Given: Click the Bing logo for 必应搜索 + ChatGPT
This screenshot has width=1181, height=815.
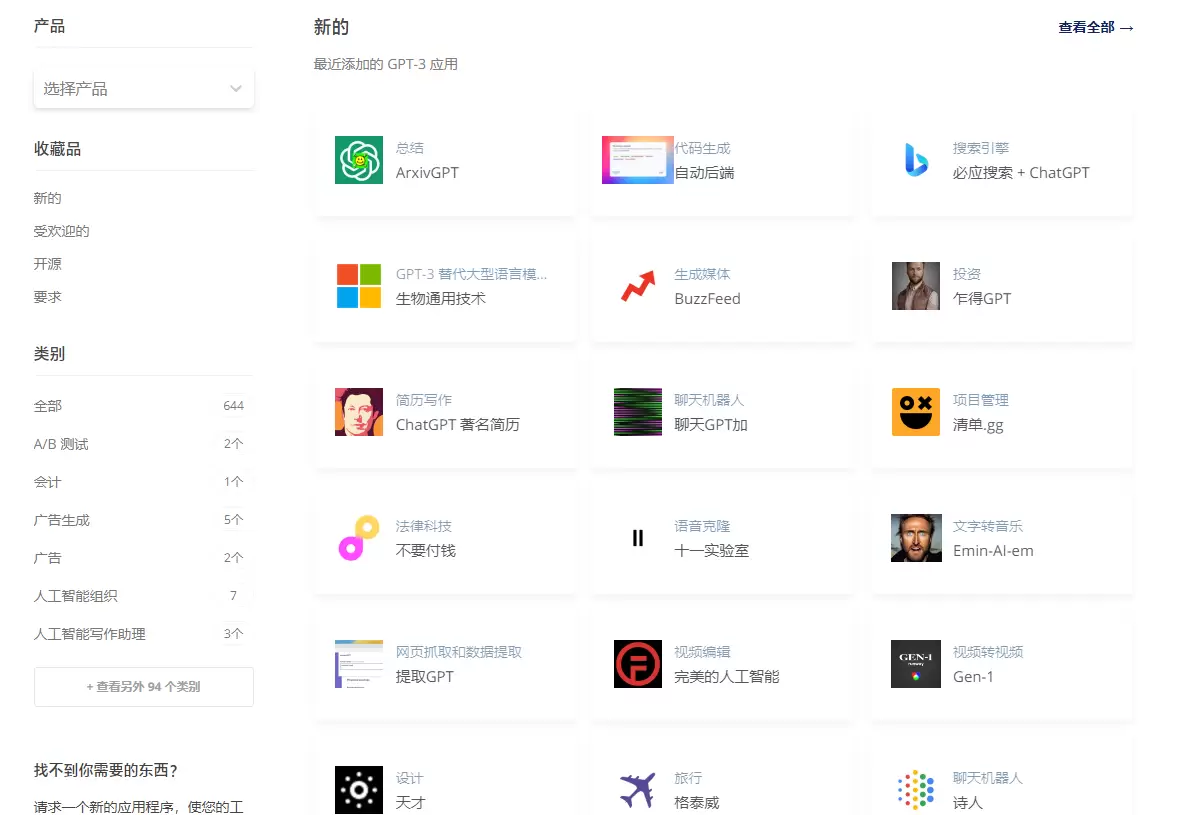Looking at the screenshot, I should coord(916,160).
